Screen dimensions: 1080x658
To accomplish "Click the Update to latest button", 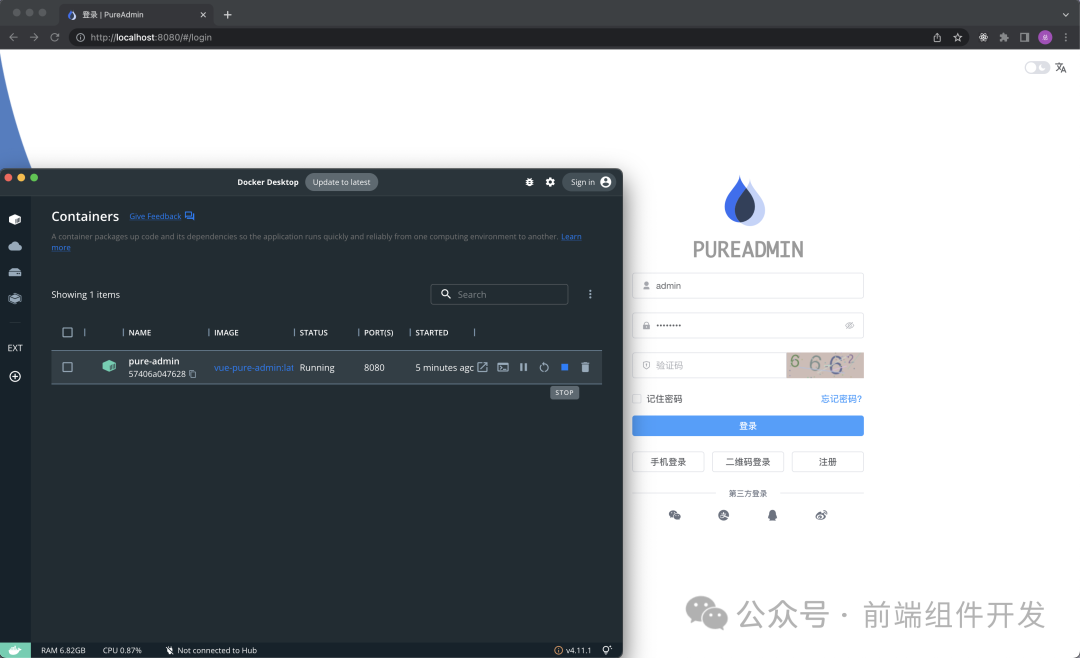I will [341, 182].
